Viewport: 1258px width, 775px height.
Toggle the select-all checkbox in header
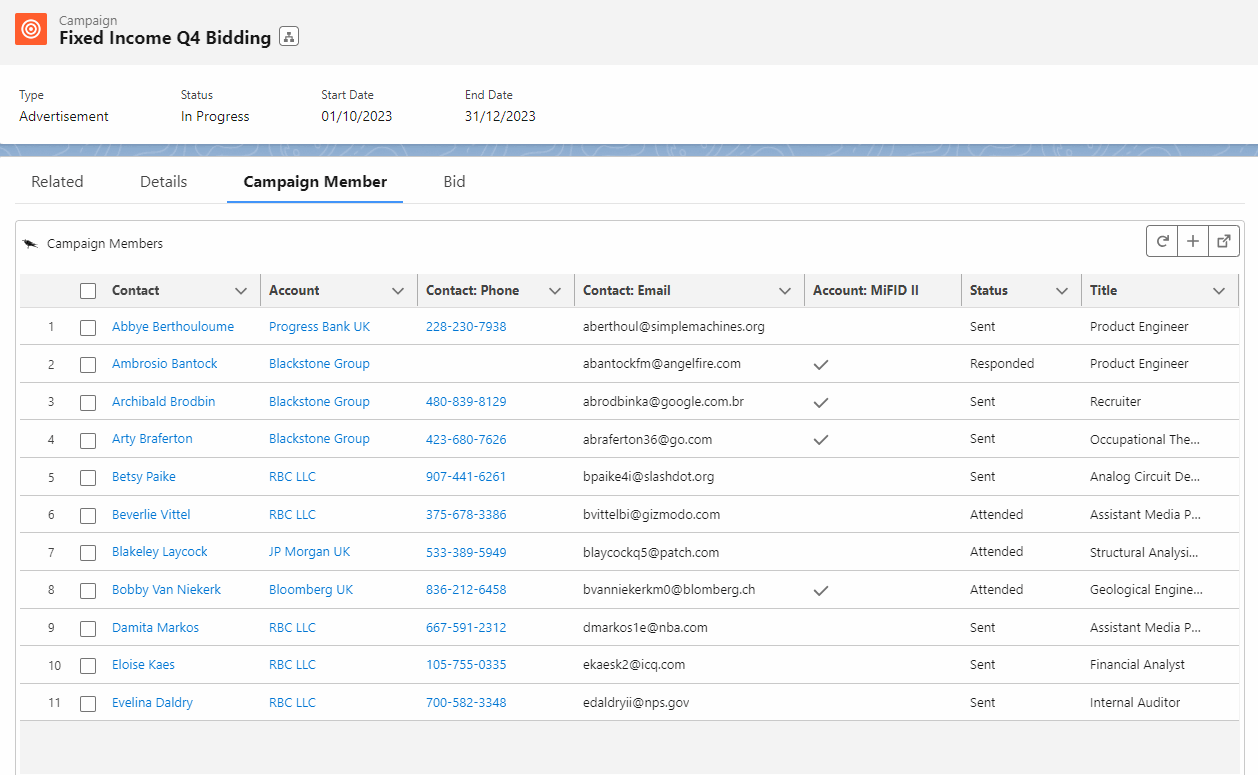[88, 291]
